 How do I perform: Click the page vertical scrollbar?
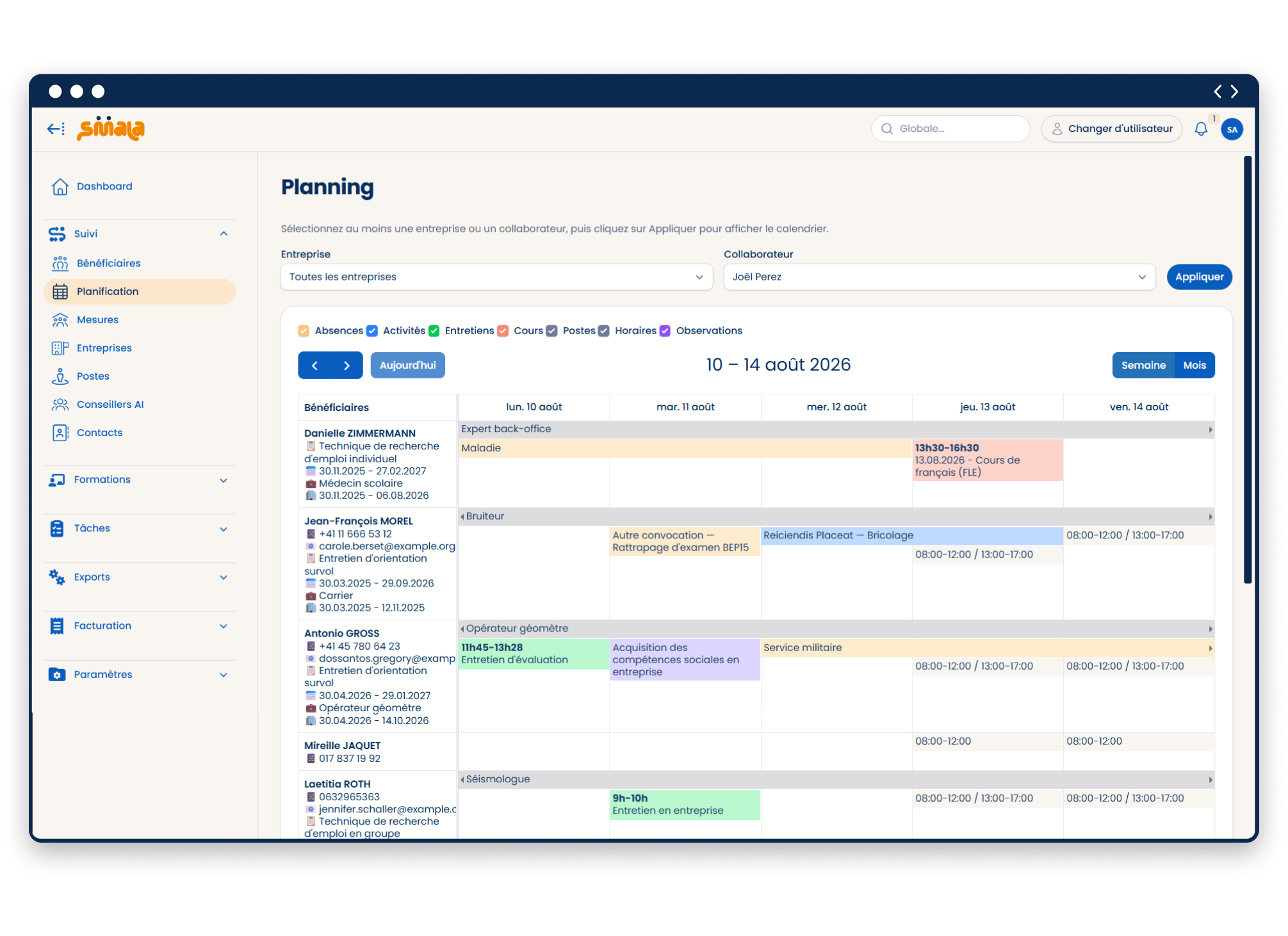click(x=1247, y=370)
